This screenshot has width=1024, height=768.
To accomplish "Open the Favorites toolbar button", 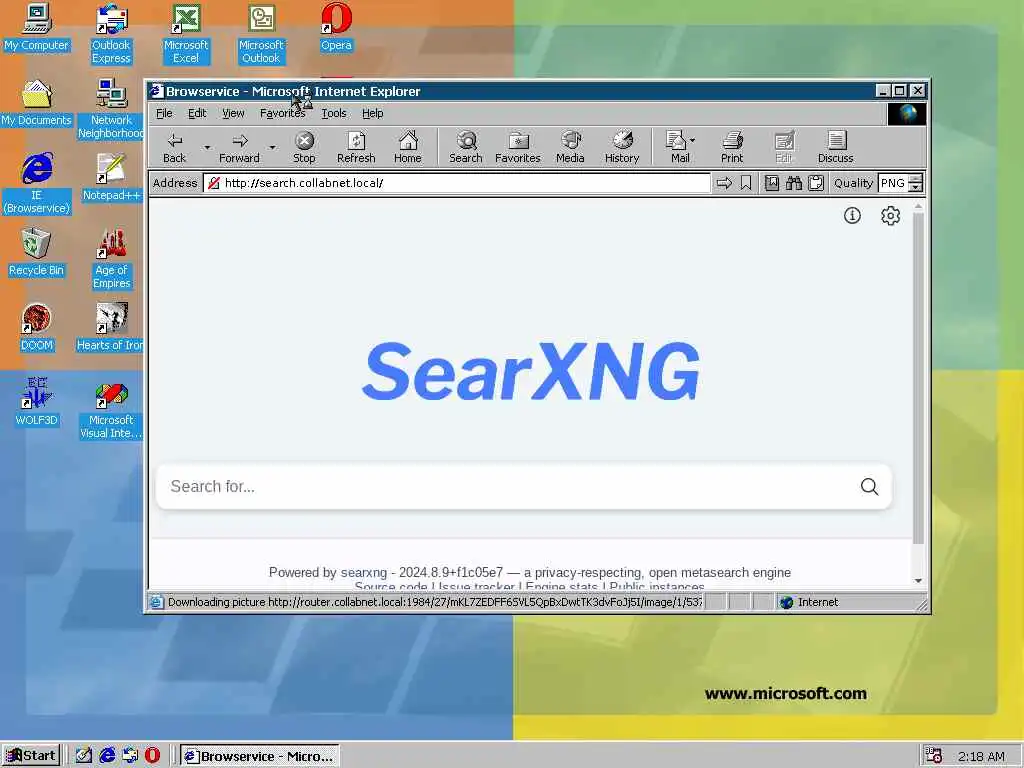I will pos(518,148).
